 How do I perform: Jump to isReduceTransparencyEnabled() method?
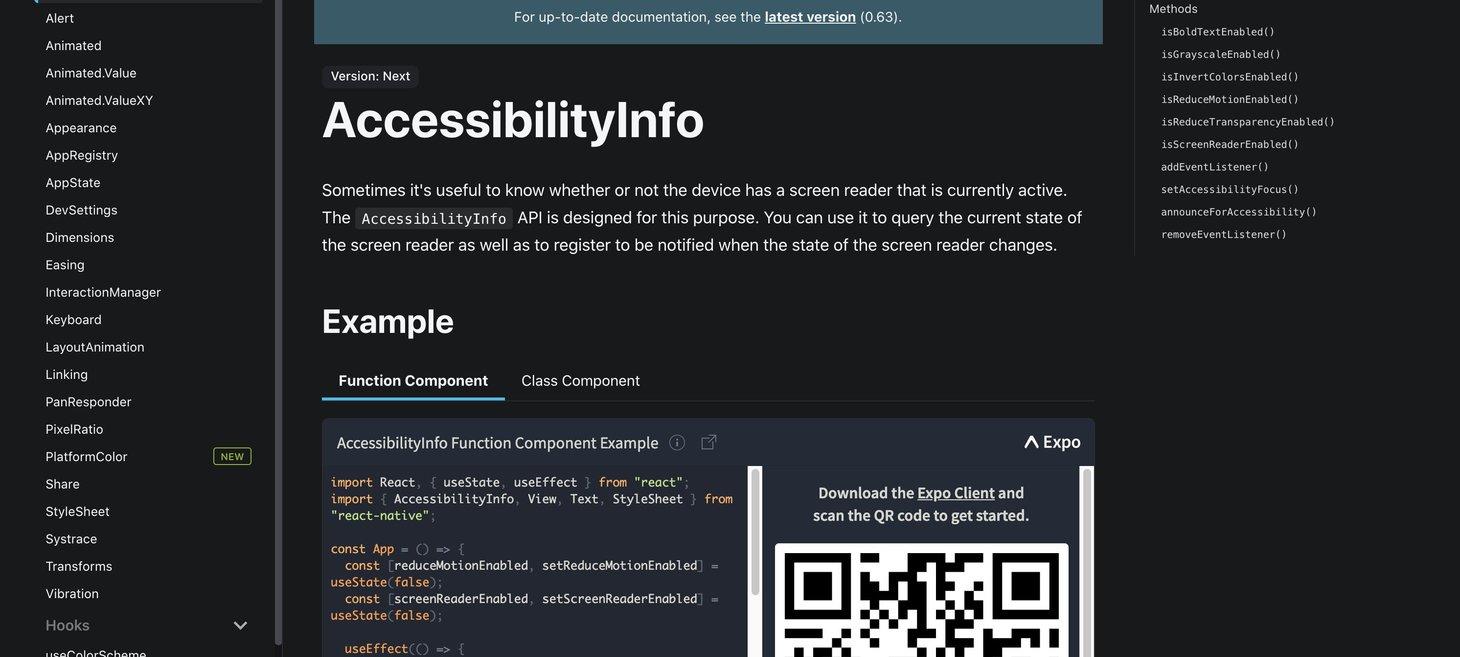coord(1248,122)
